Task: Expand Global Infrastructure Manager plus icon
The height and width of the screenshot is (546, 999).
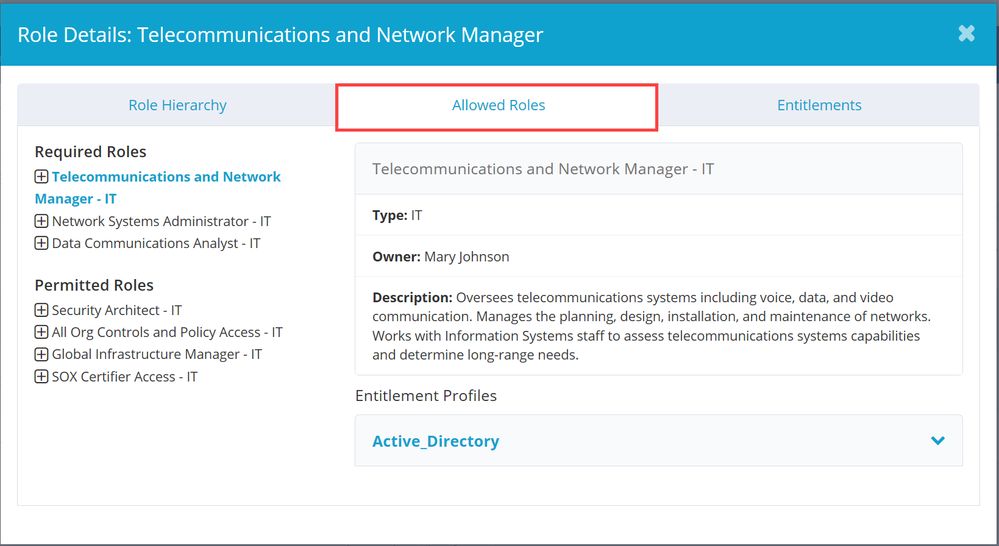Action: point(41,354)
